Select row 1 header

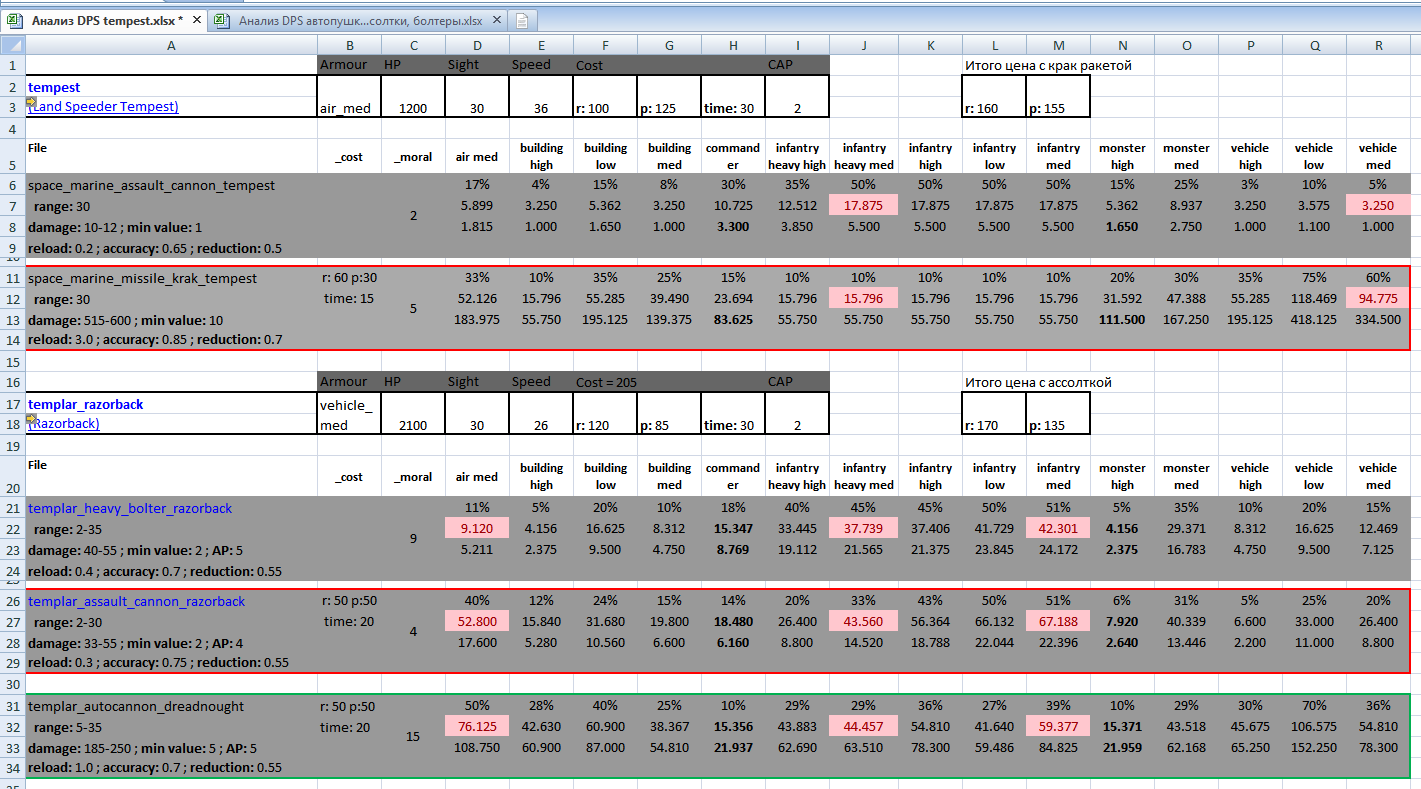12,65
